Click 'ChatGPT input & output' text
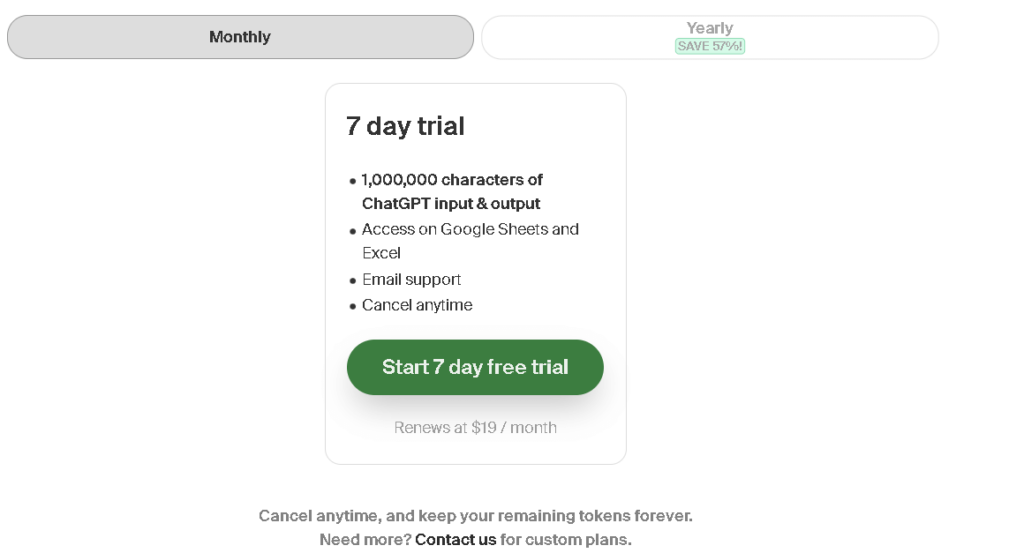Image resolution: width=1024 pixels, height=553 pixels. [451, 204]
